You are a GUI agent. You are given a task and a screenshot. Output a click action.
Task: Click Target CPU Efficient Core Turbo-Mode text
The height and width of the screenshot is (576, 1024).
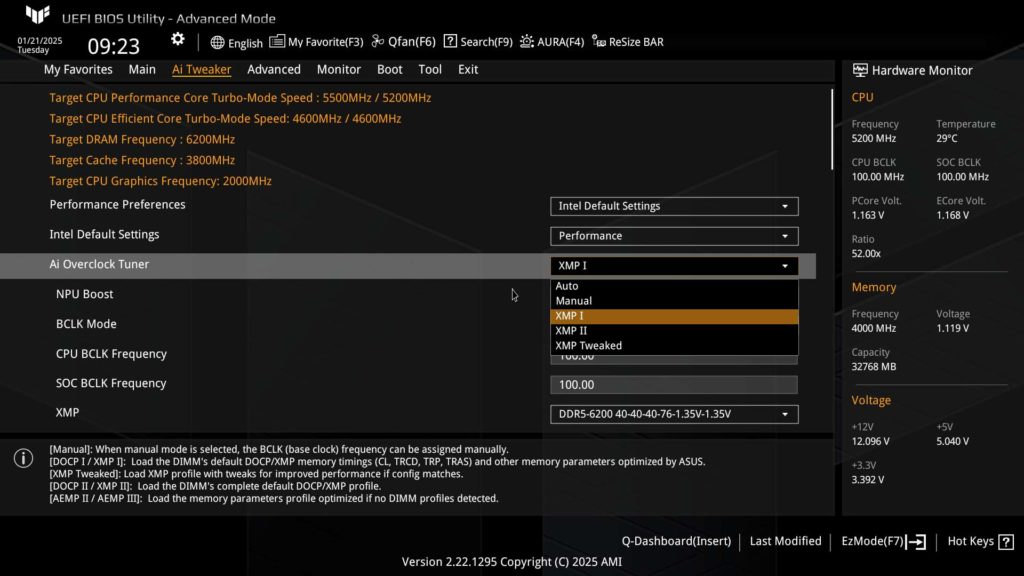(x=225, y=119)
